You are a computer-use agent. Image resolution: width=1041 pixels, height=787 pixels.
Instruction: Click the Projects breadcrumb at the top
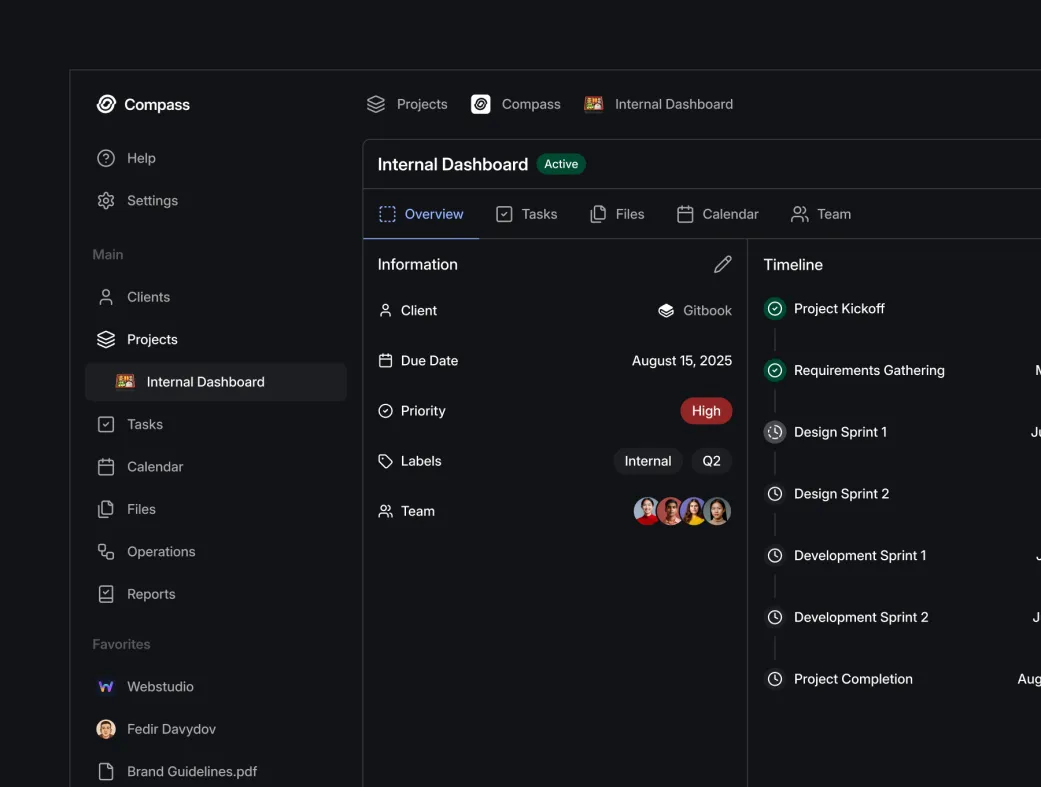click(407, 104)
